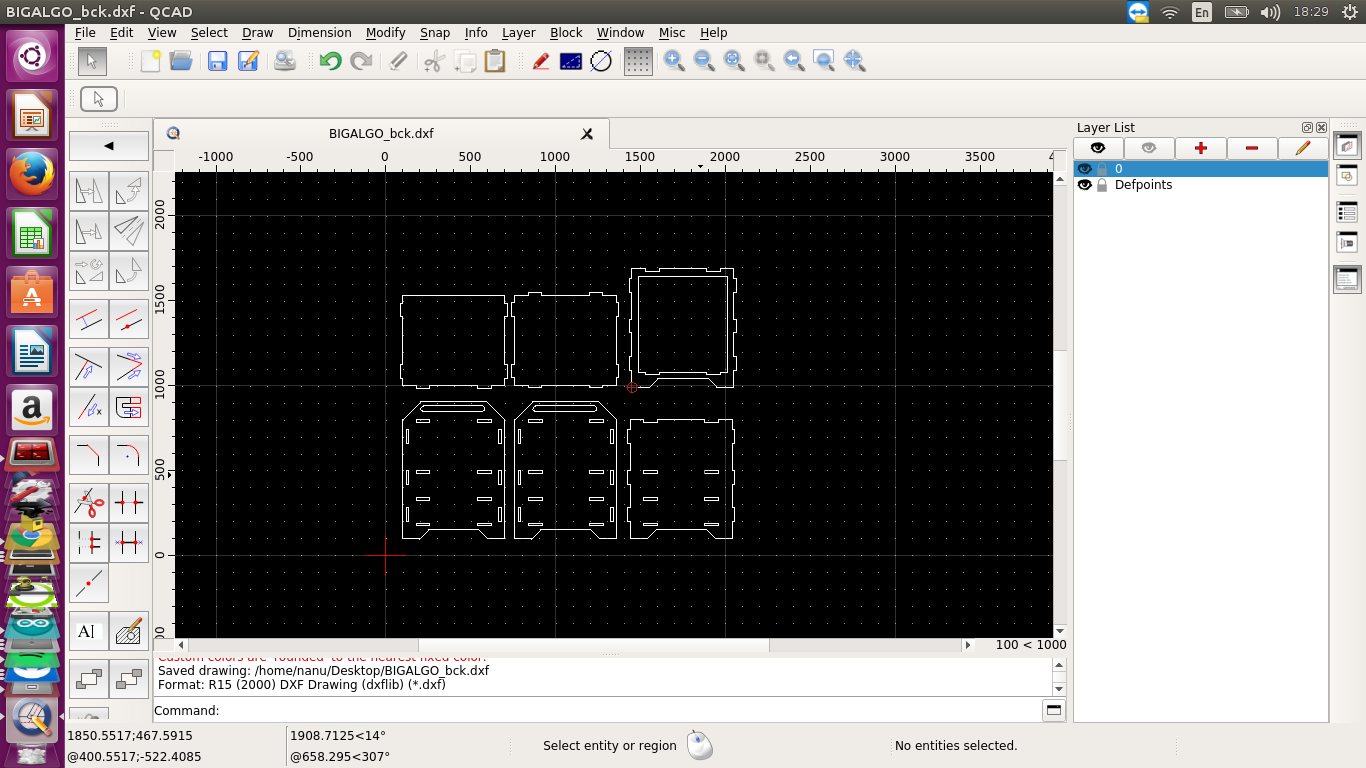Open the Modify menu

(x=385, y=32)
